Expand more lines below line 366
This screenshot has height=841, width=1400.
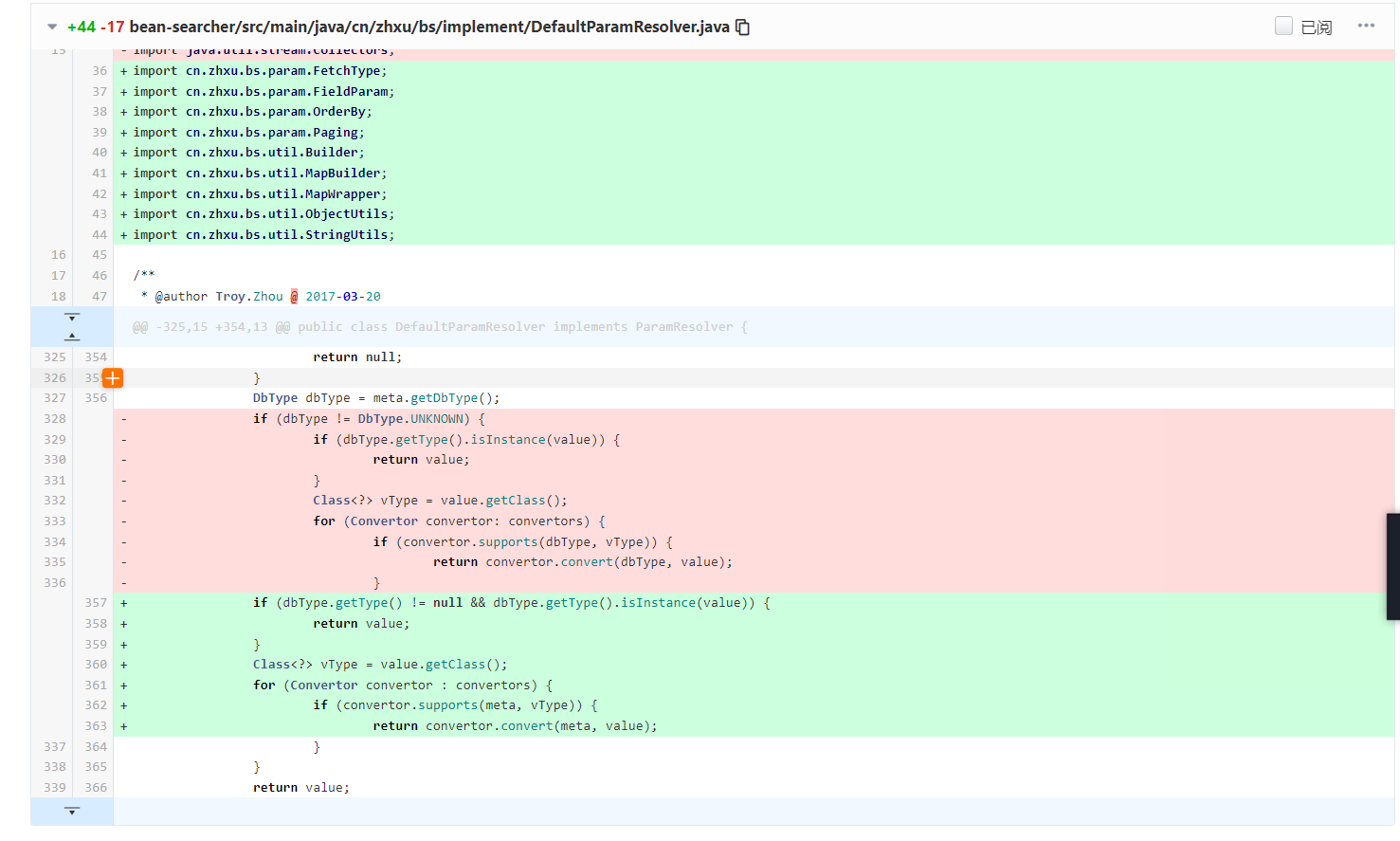click(x=72, y=812)
